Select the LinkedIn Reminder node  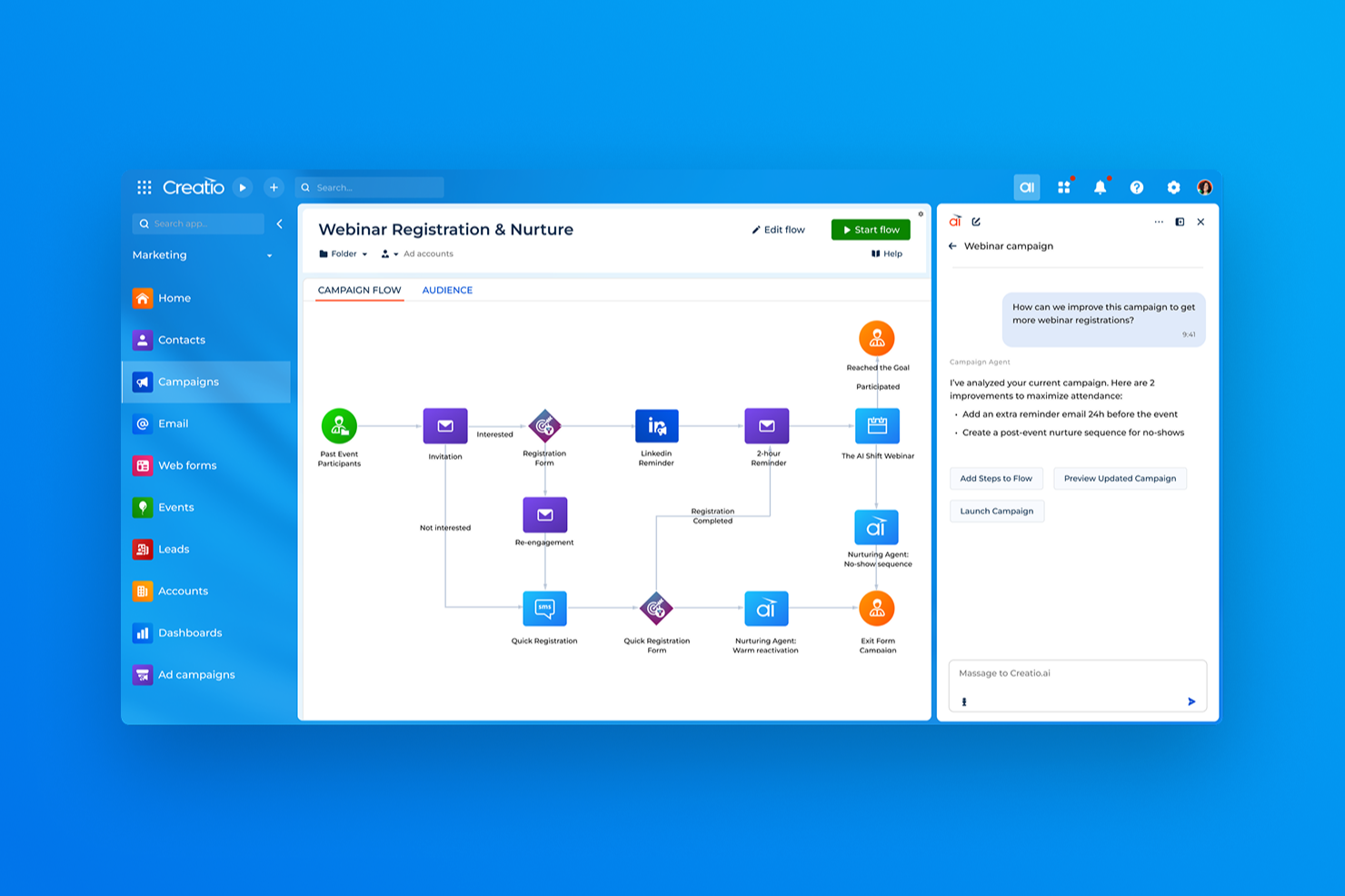(656, 425)
